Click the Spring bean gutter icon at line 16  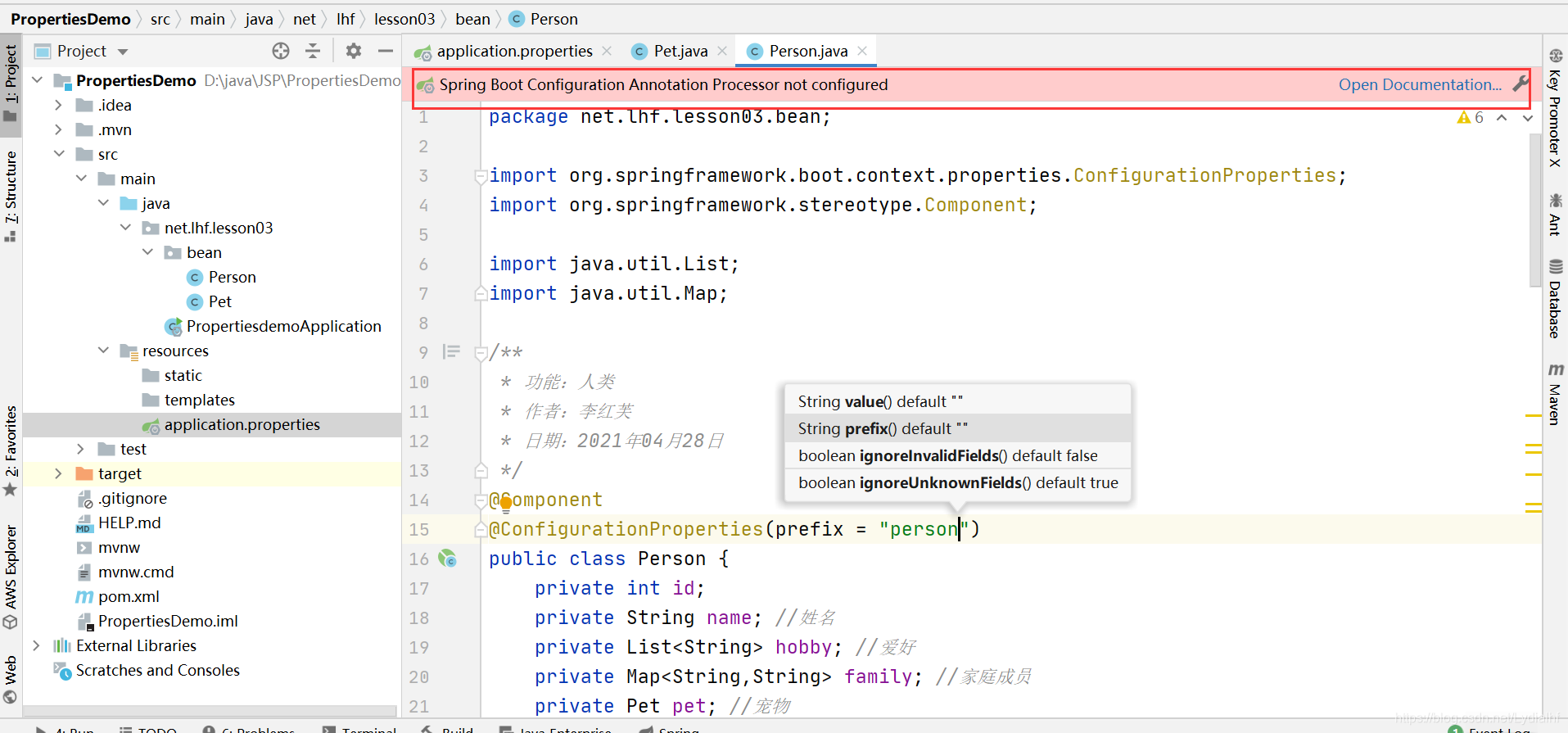pos(447,559)
